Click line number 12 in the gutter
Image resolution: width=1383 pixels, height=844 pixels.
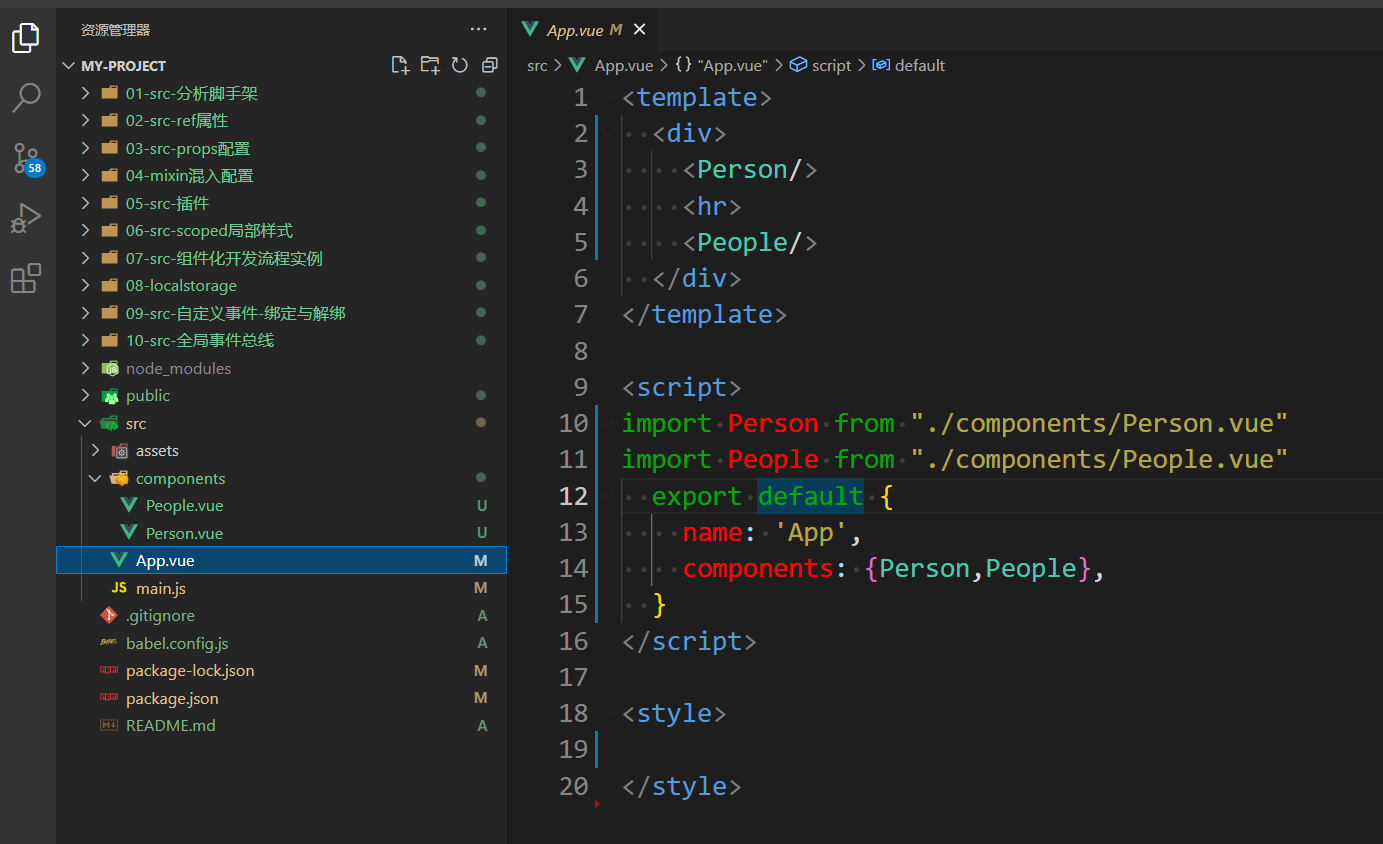point(574,496)
